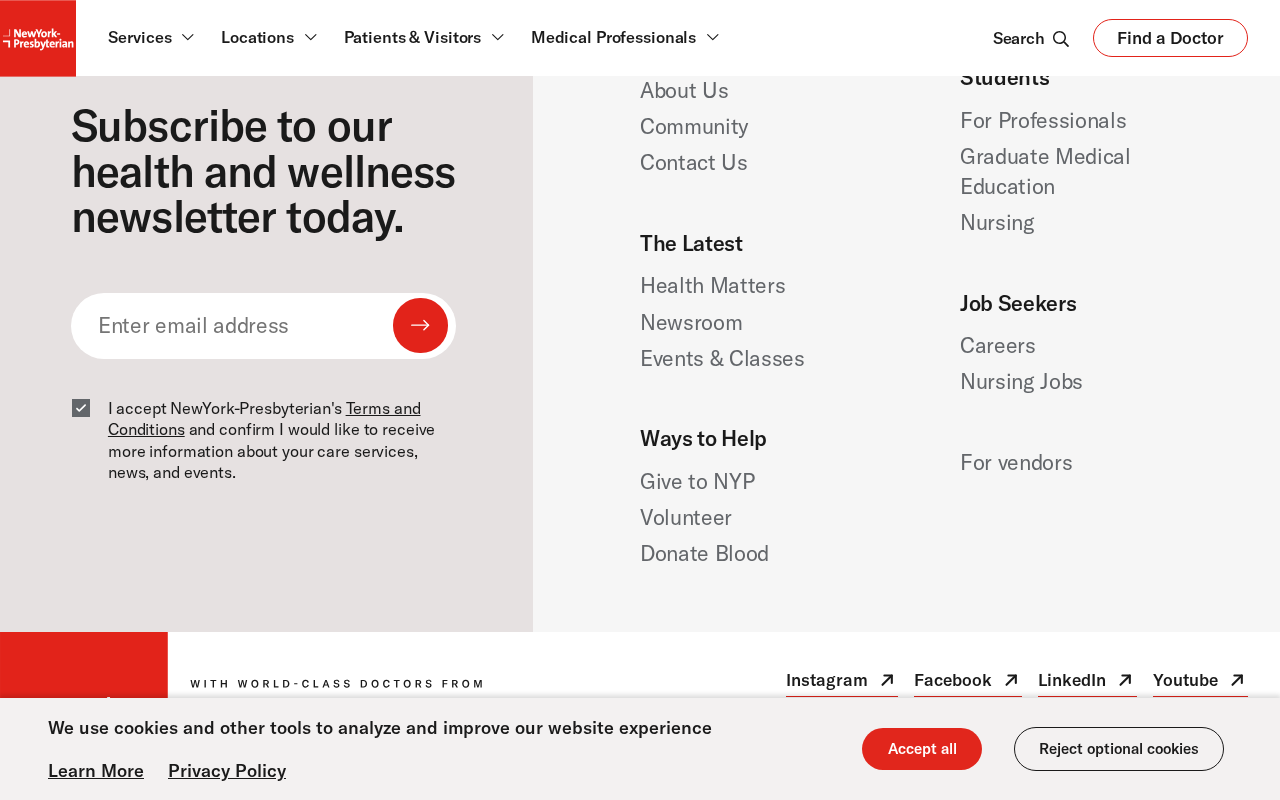The height and width of the screenshot is (800, 1280).
Task: Open Instagram external link arrow
Action: (887, 680)
